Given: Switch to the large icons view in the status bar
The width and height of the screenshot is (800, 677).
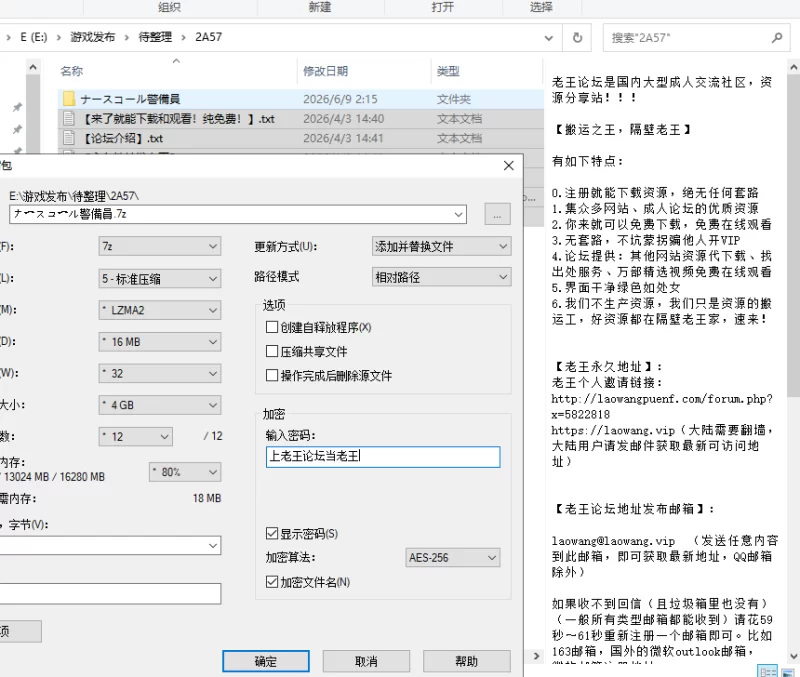Looking at the screenshot, I should point(788,671).
